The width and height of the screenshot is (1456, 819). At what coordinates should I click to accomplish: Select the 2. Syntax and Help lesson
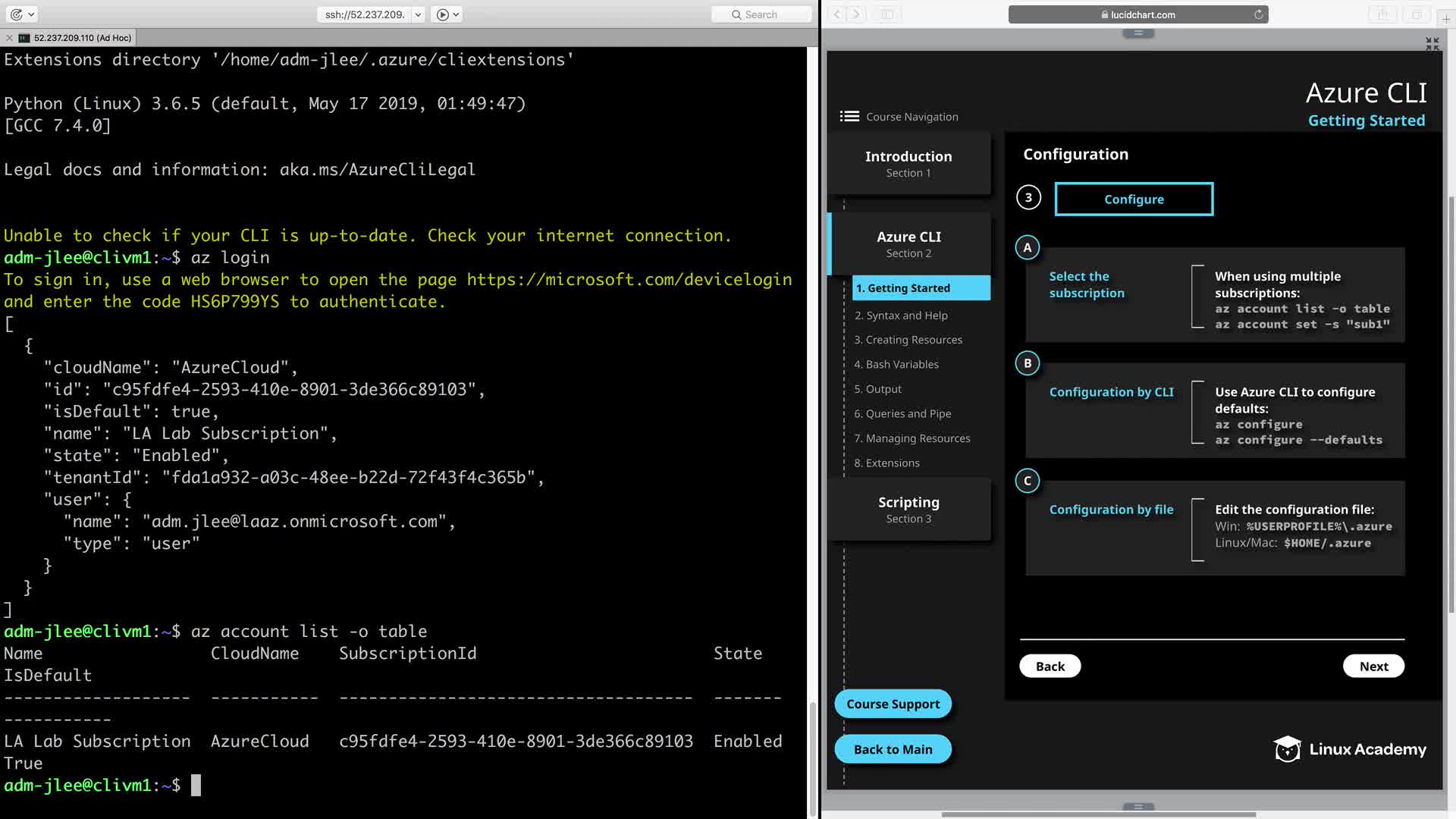click(901, 315)
